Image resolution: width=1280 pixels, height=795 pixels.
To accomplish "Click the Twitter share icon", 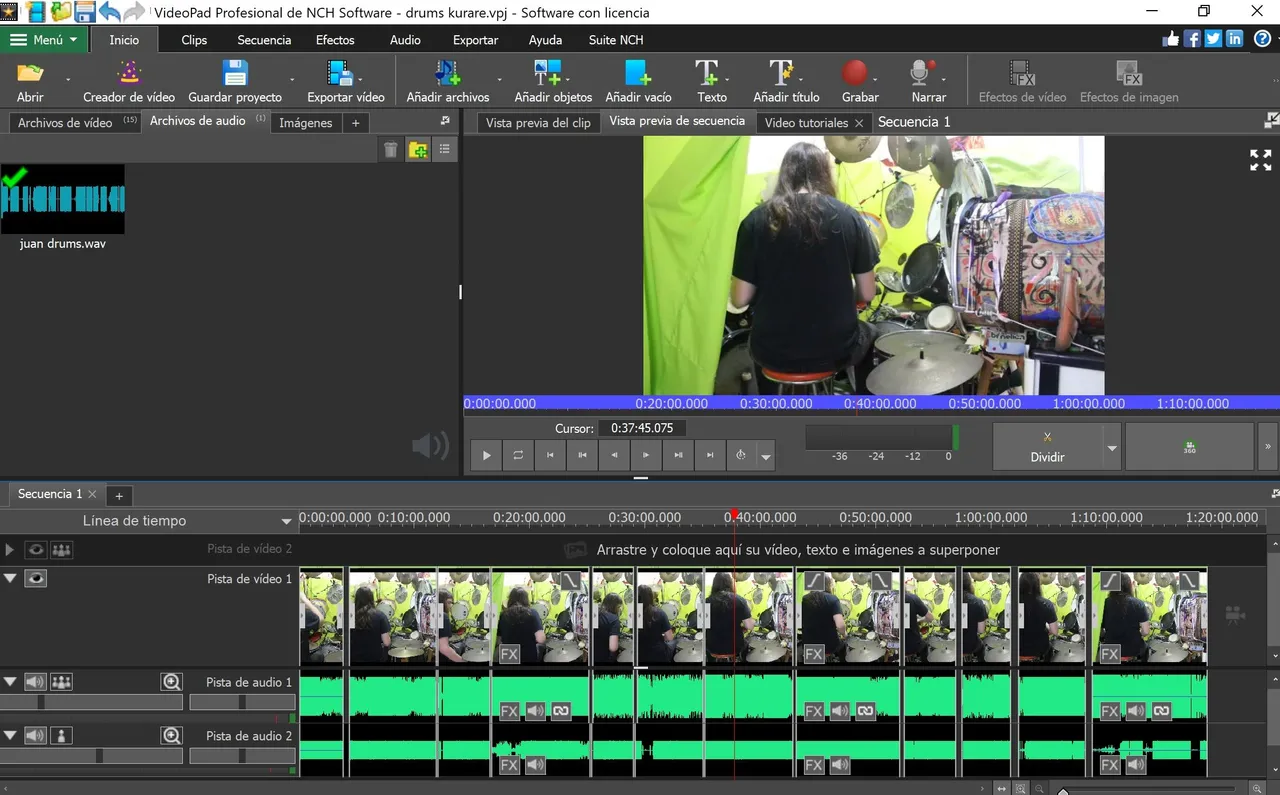I will tap(1213, 39).
